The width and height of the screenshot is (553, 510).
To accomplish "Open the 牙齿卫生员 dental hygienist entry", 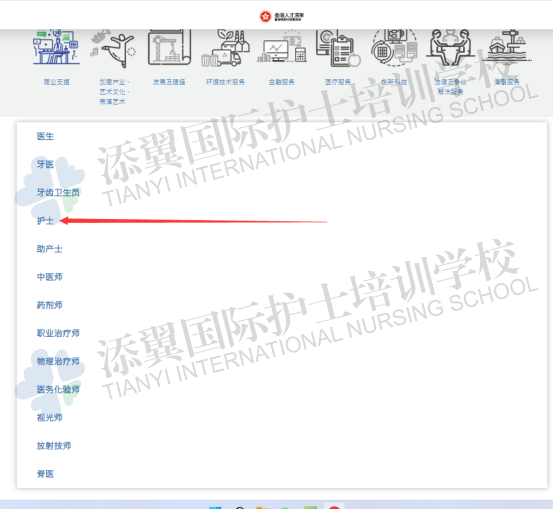I will 58,193.
